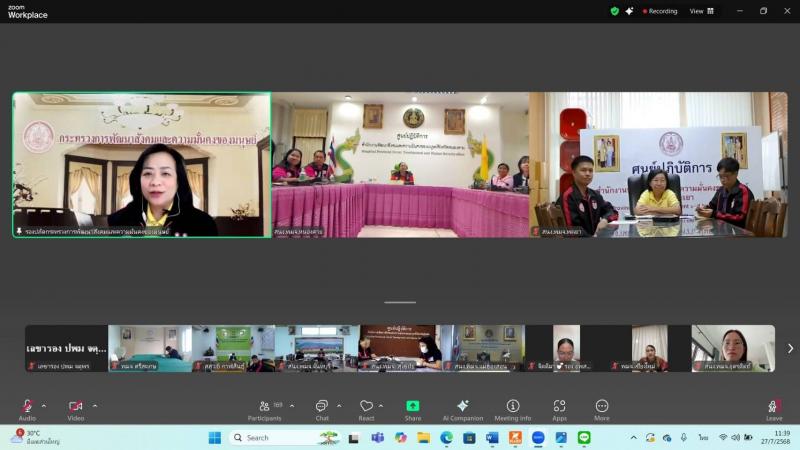
Task: Open AI Companion
Action: tap(463, 410)
